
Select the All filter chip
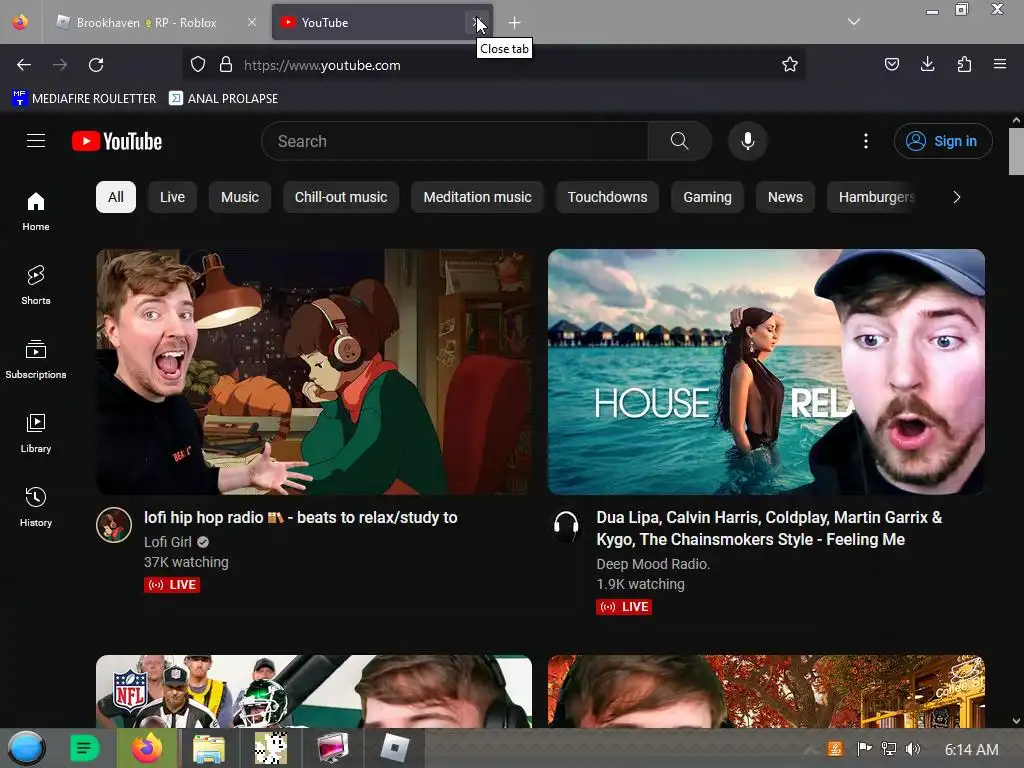tap(116, 197)
